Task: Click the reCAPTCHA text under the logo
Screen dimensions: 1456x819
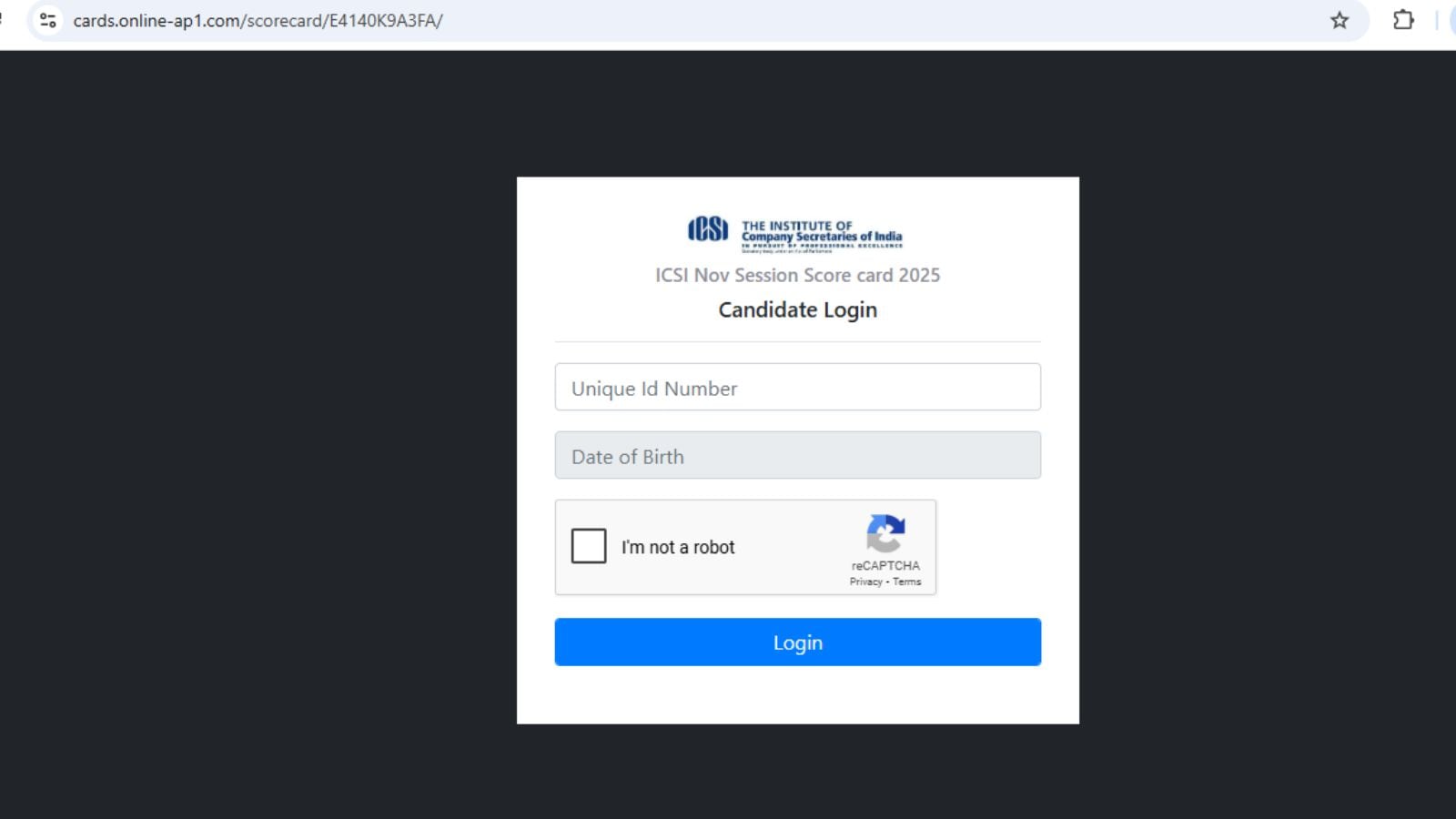Action: [x=885, y=565]
